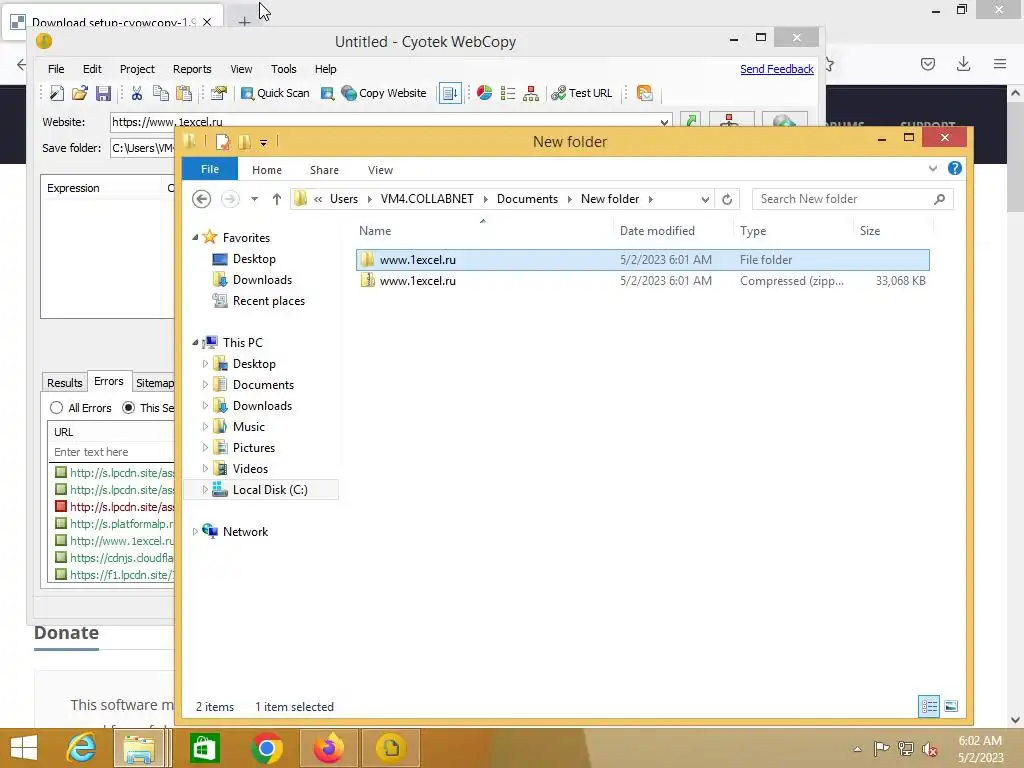Click the Paste clipboard icon in WebCopy toolbar
Screen dimensions: 1024x768
coord(184,93)
